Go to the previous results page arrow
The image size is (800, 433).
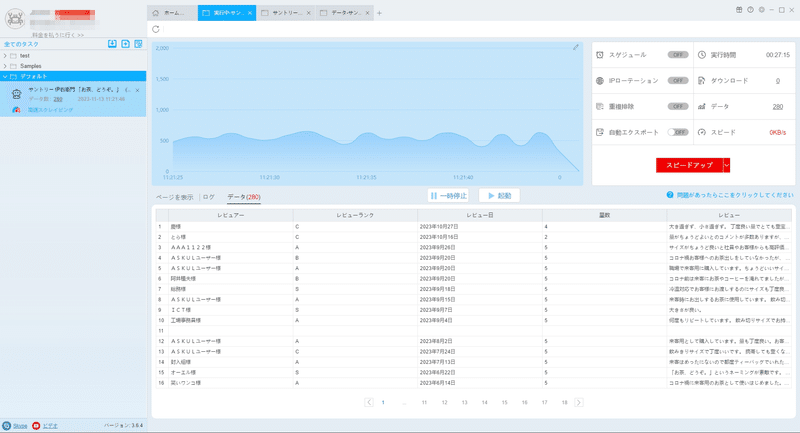[x=369, y=402]
